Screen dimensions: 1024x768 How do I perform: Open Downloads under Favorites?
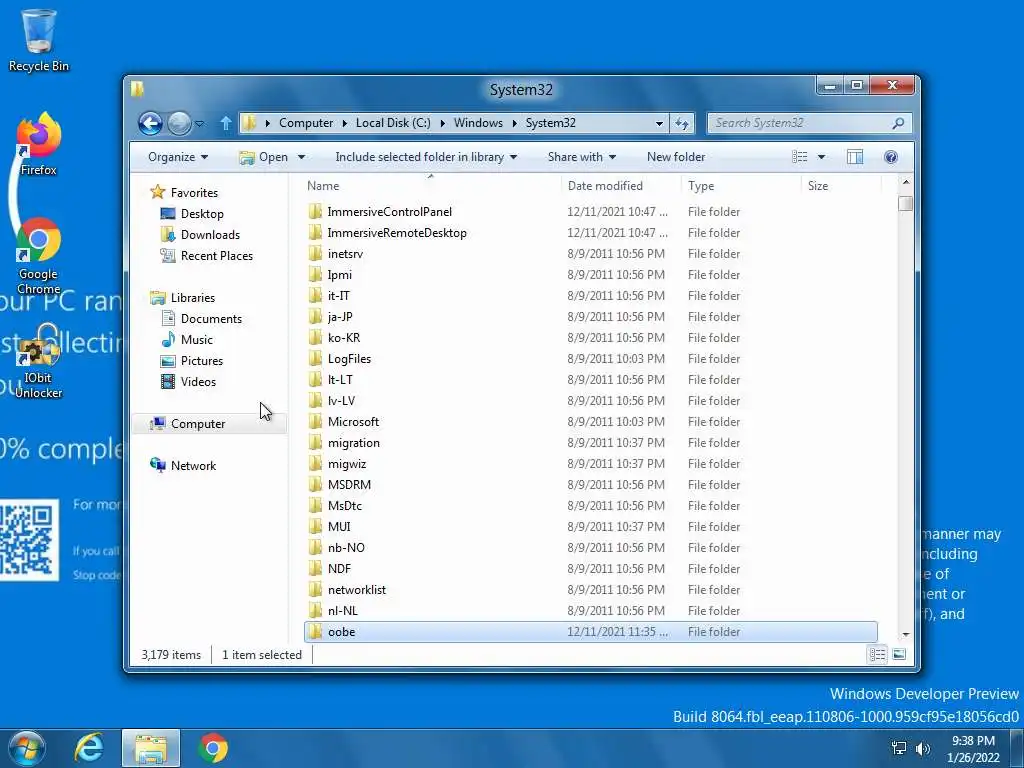point(210,234)
